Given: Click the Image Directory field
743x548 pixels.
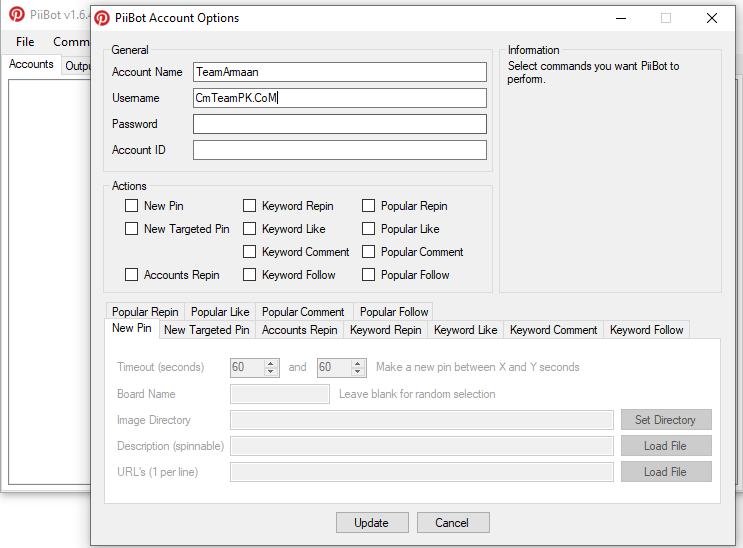Looking at the screenshot, I should [x=422, y=420].
